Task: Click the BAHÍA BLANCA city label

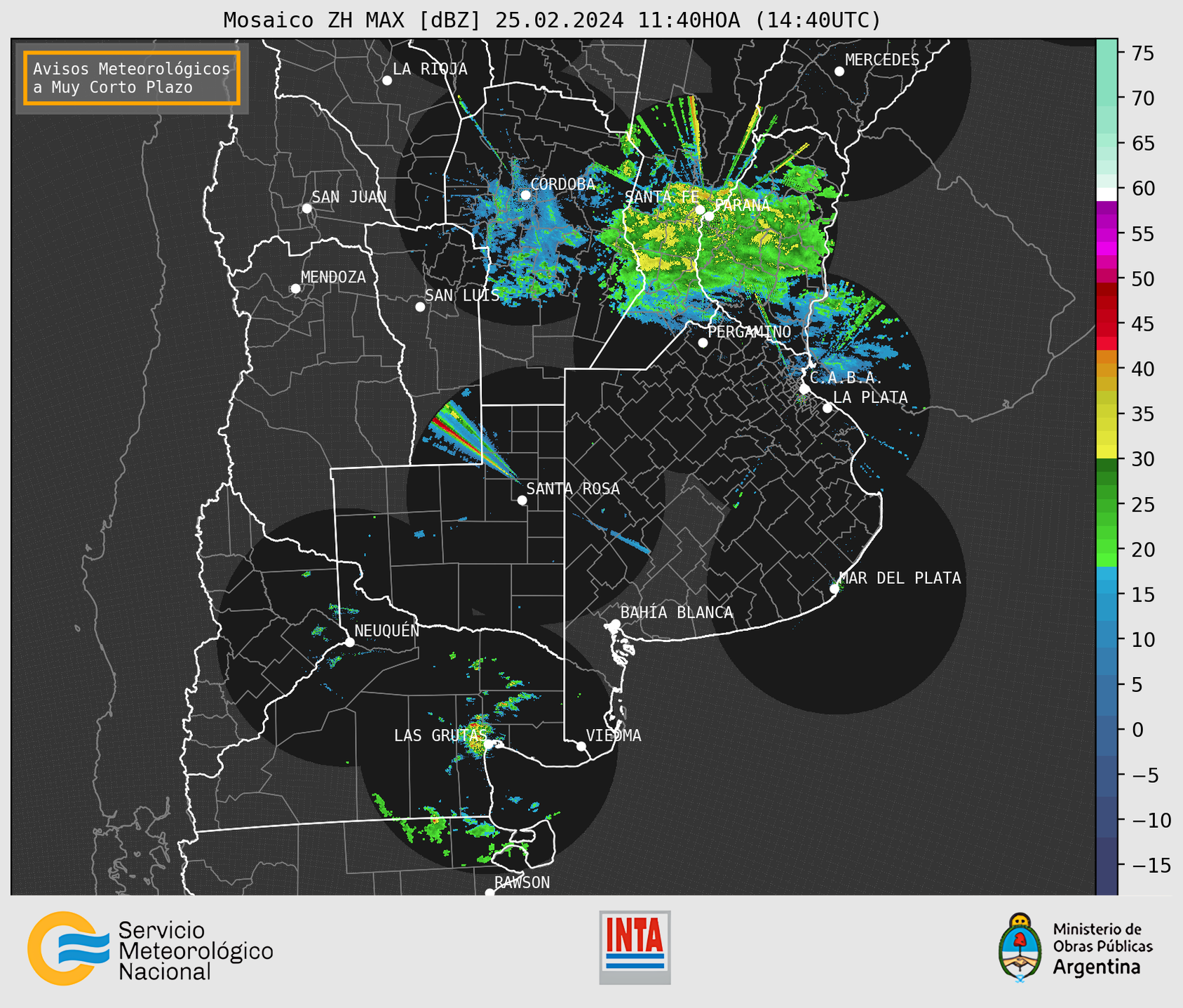Action: click(x=677, y=613)
